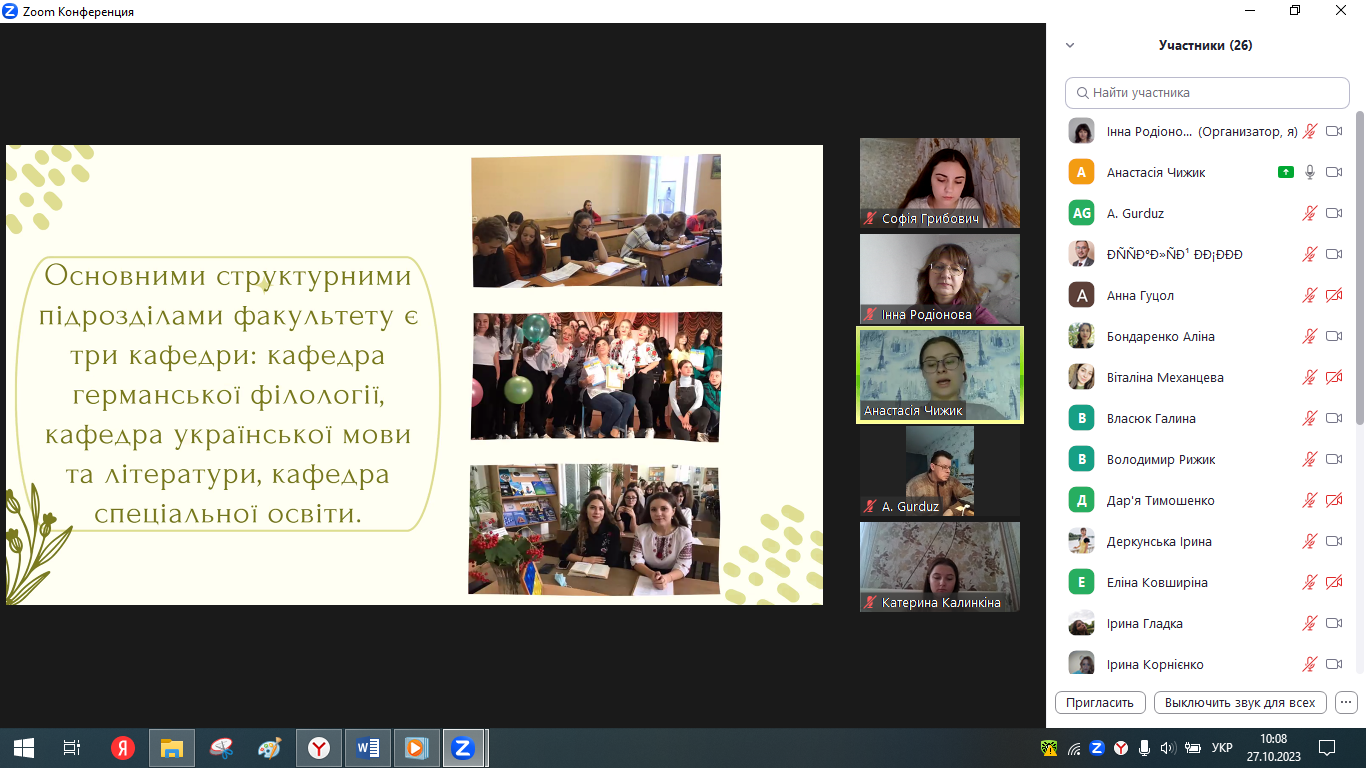
Task: Collapse the Участники panel chevron
Action: coord(1070,45)
